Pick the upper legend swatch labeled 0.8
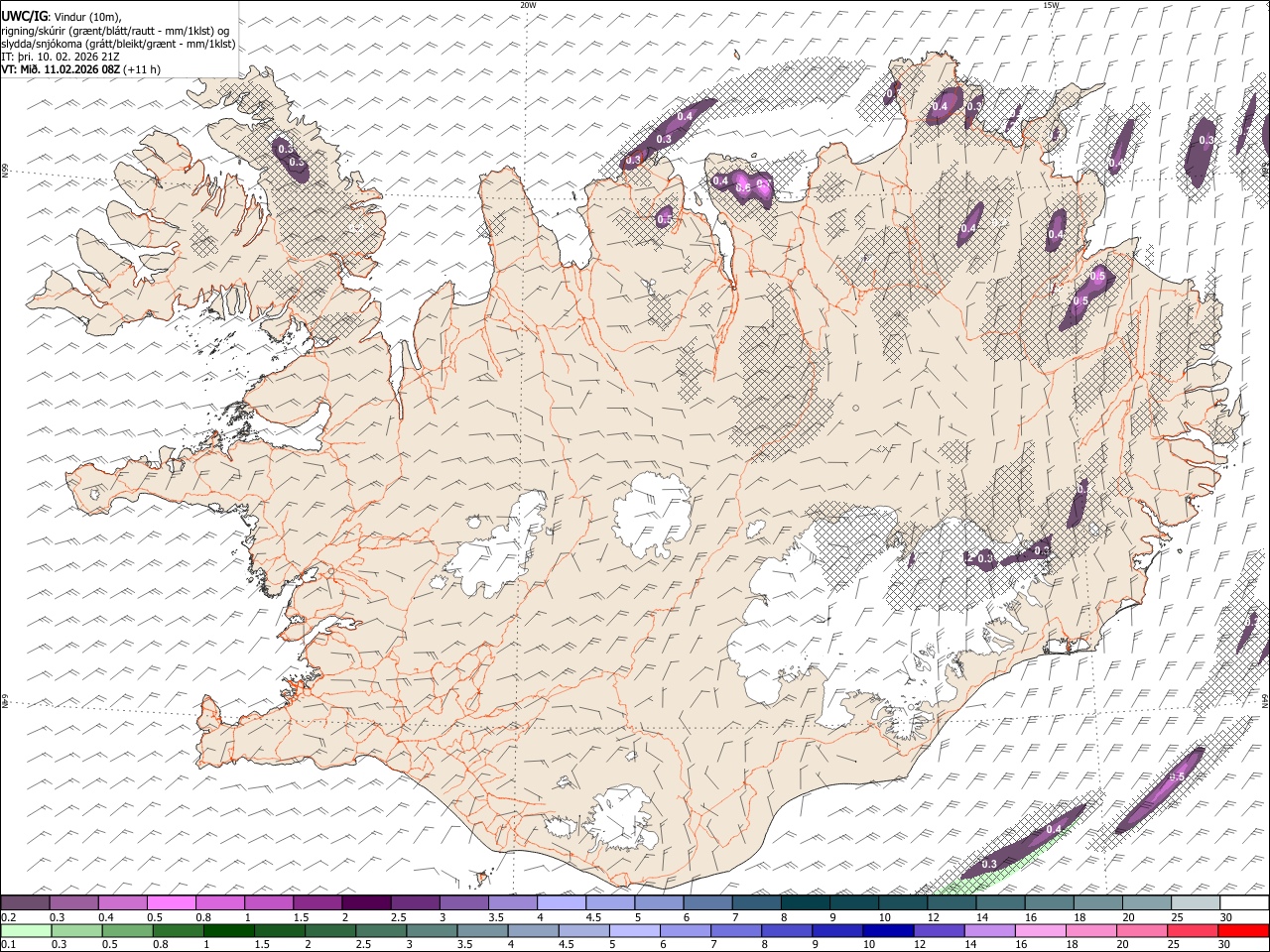Viewport: 1270px width, 952px height. coord(219,902)
